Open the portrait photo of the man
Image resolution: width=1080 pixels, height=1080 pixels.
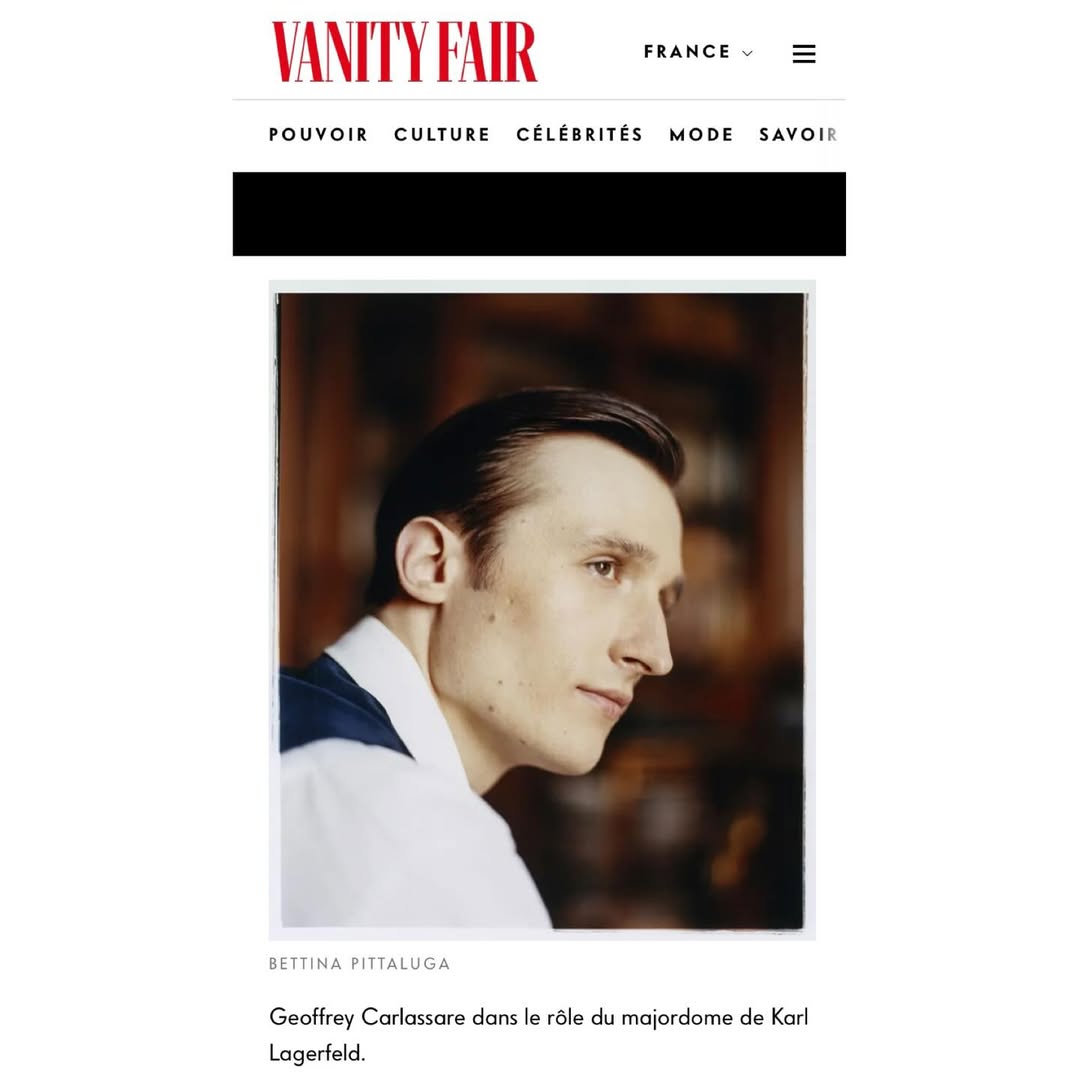542,610
